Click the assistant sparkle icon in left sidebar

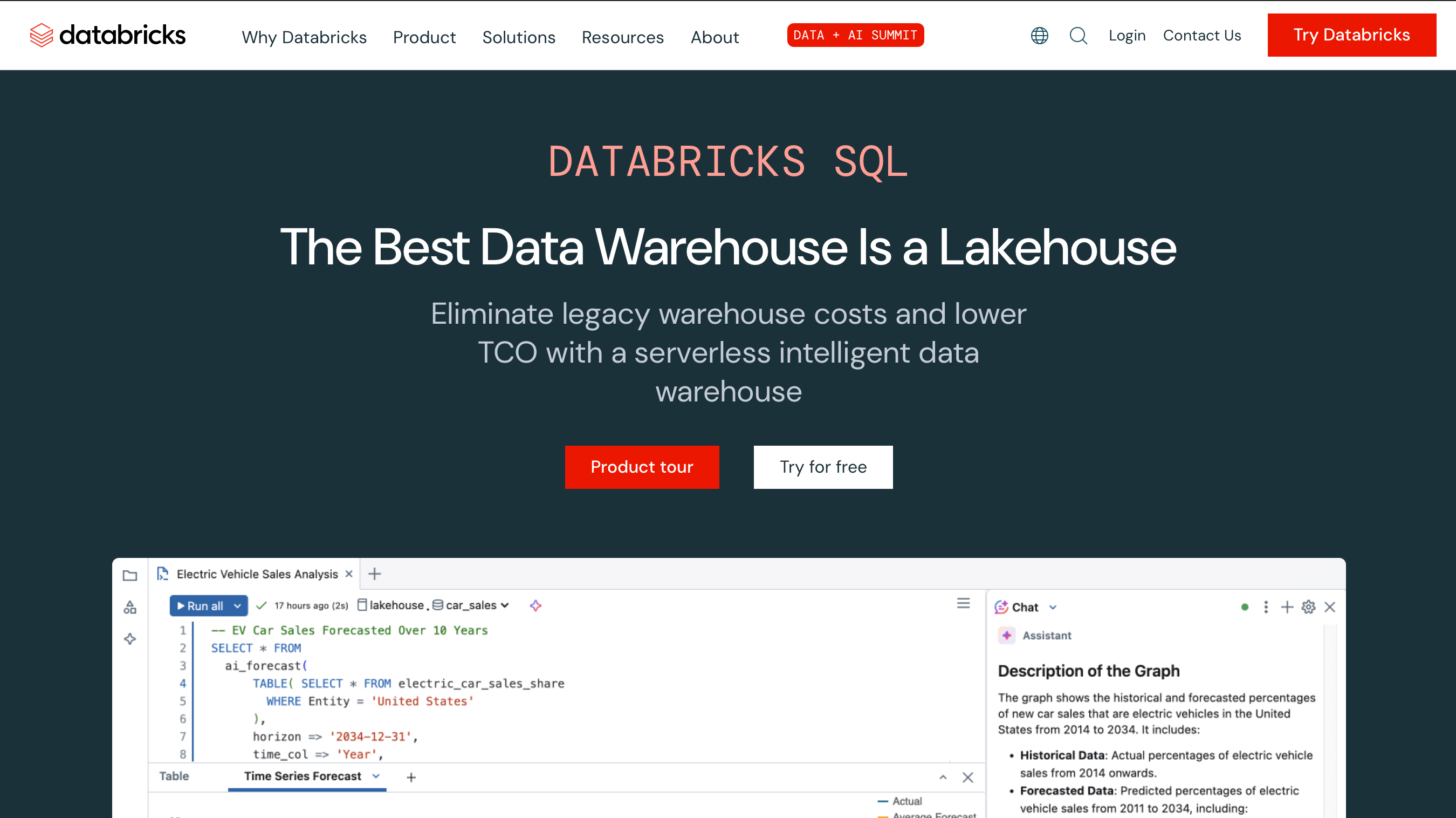[130, 639]
